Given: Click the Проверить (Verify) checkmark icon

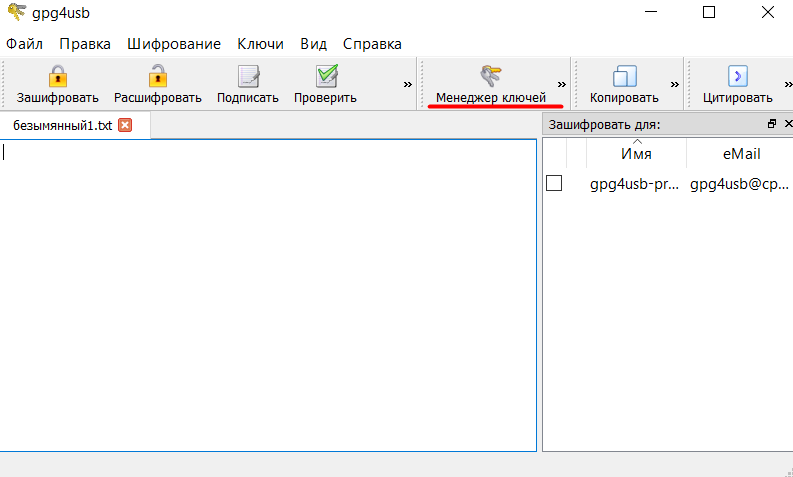Looking at the screenshot, I should click(x=325, y=77).
